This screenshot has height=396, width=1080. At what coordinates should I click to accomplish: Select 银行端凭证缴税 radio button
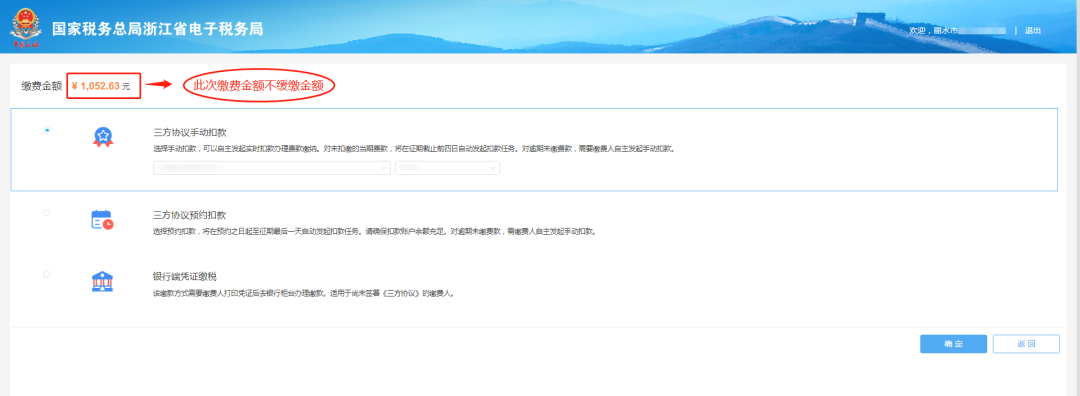(47, 274)
